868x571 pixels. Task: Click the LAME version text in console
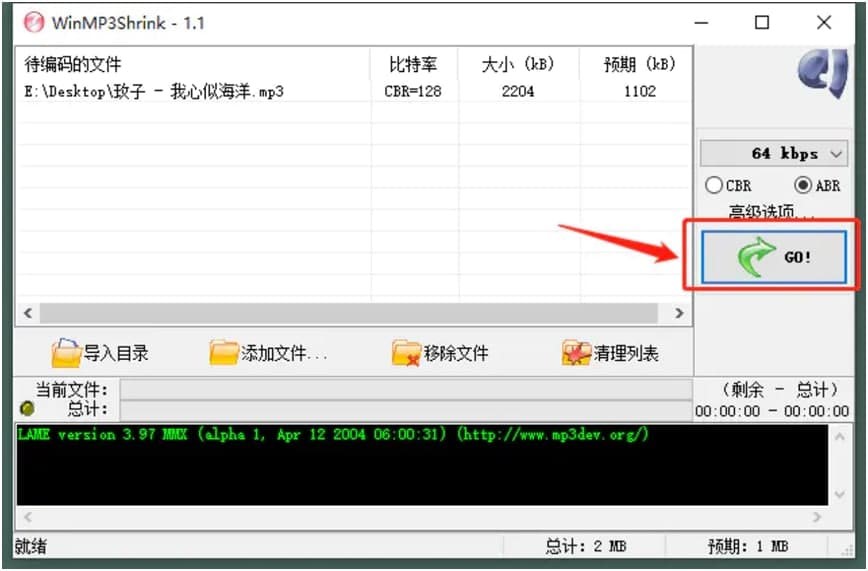[333, 434]
